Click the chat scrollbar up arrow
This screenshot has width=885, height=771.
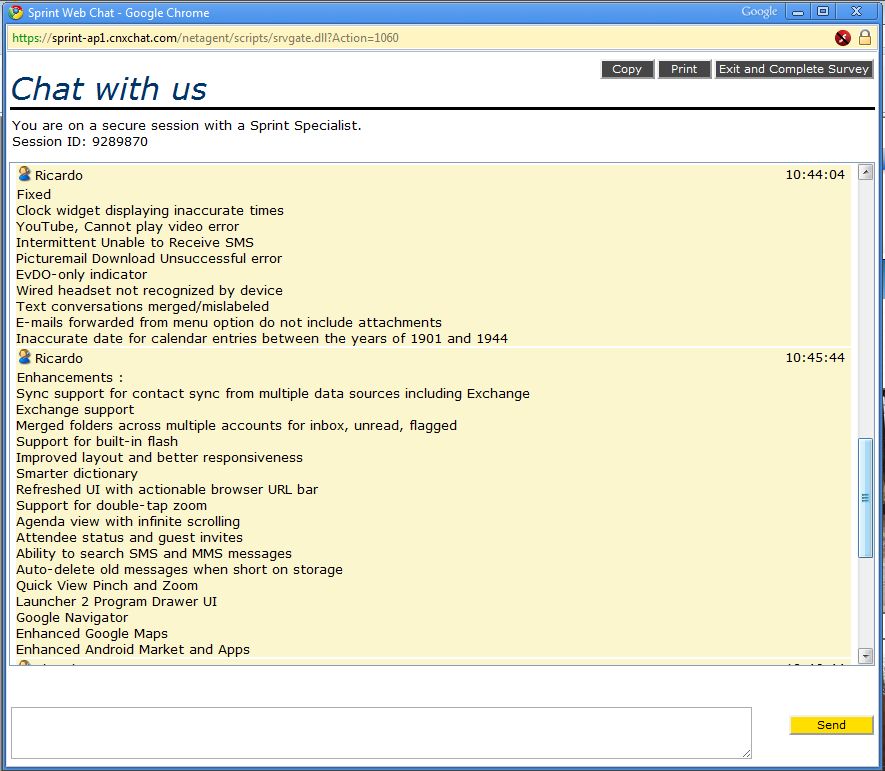865,172
